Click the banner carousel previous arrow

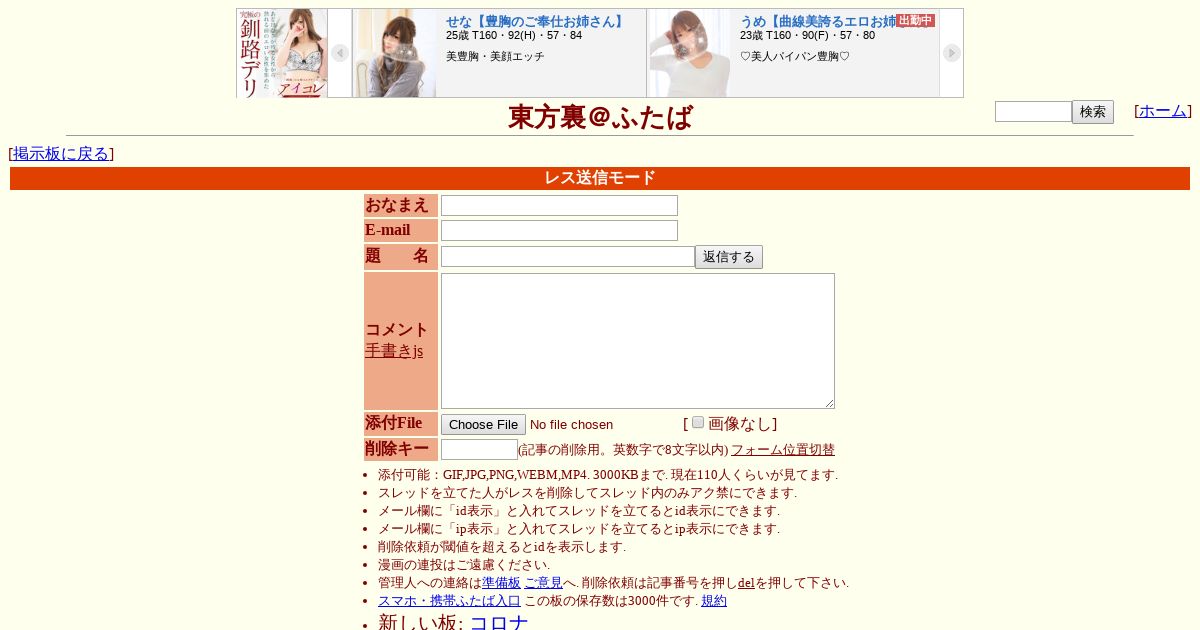[x=340, y=53]
